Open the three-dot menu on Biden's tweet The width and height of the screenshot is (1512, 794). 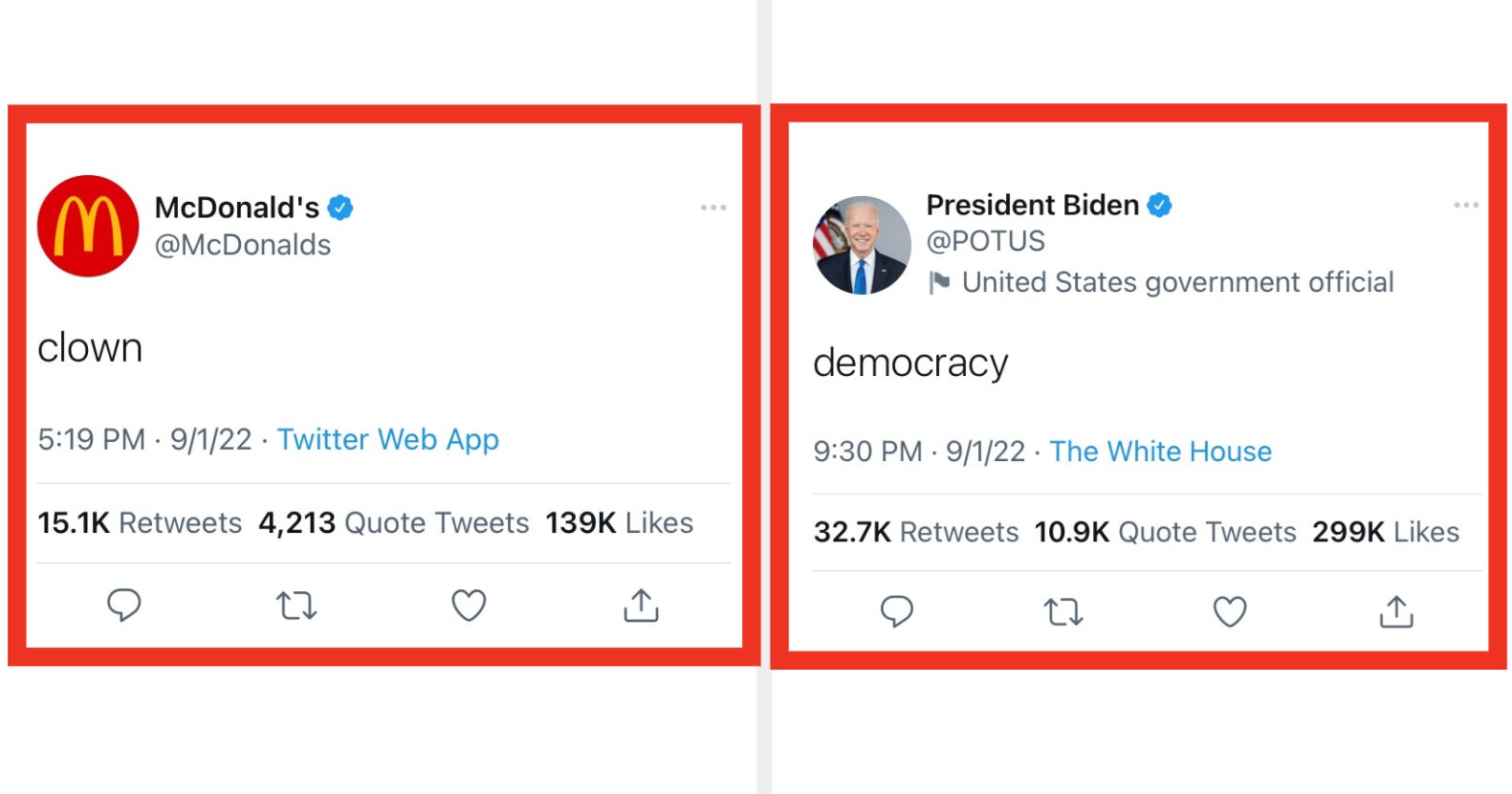point(1465,206)
